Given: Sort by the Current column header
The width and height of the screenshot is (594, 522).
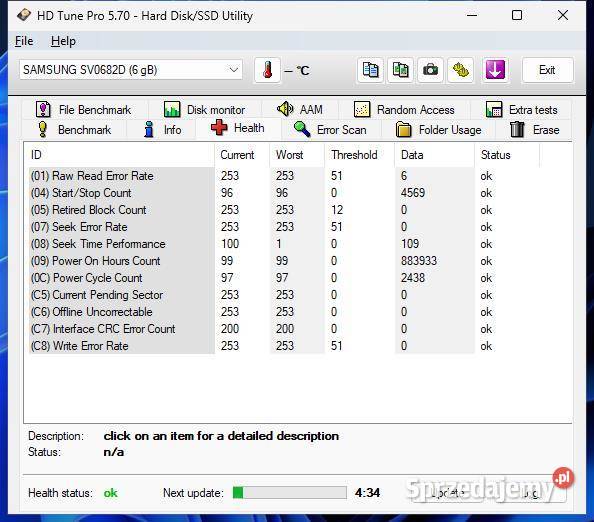Looking at the screenshot, I should click(x=242, y=155).
